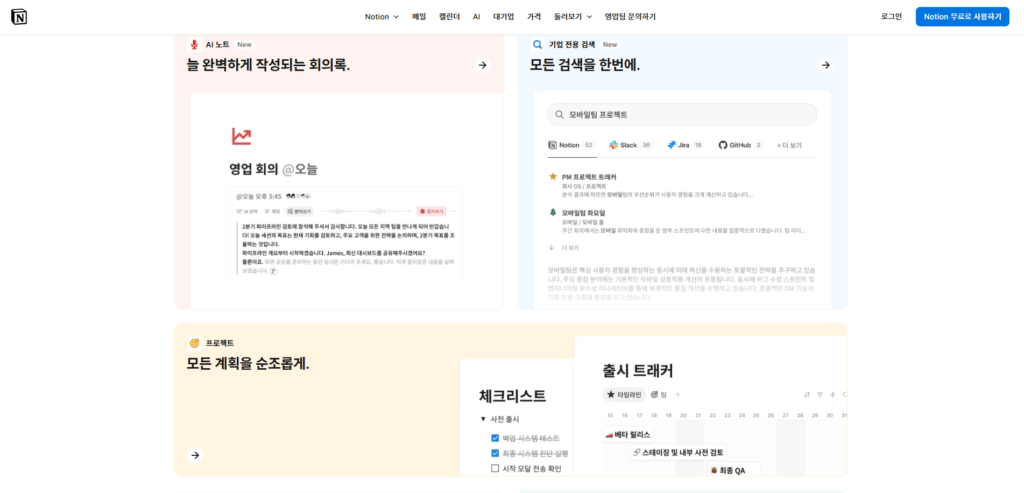
Task: Click the lightning automation icon in 출시 트래커
Action: (833, 394)
